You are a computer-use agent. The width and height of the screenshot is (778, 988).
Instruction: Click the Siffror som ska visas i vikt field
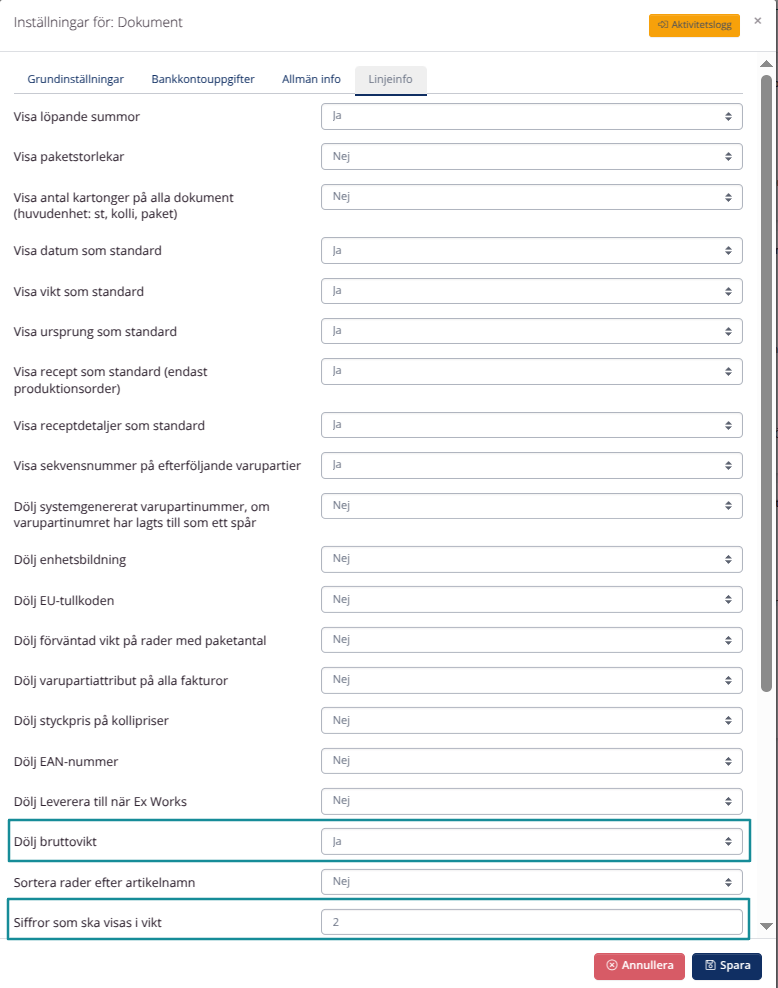[x=531, y=922]
